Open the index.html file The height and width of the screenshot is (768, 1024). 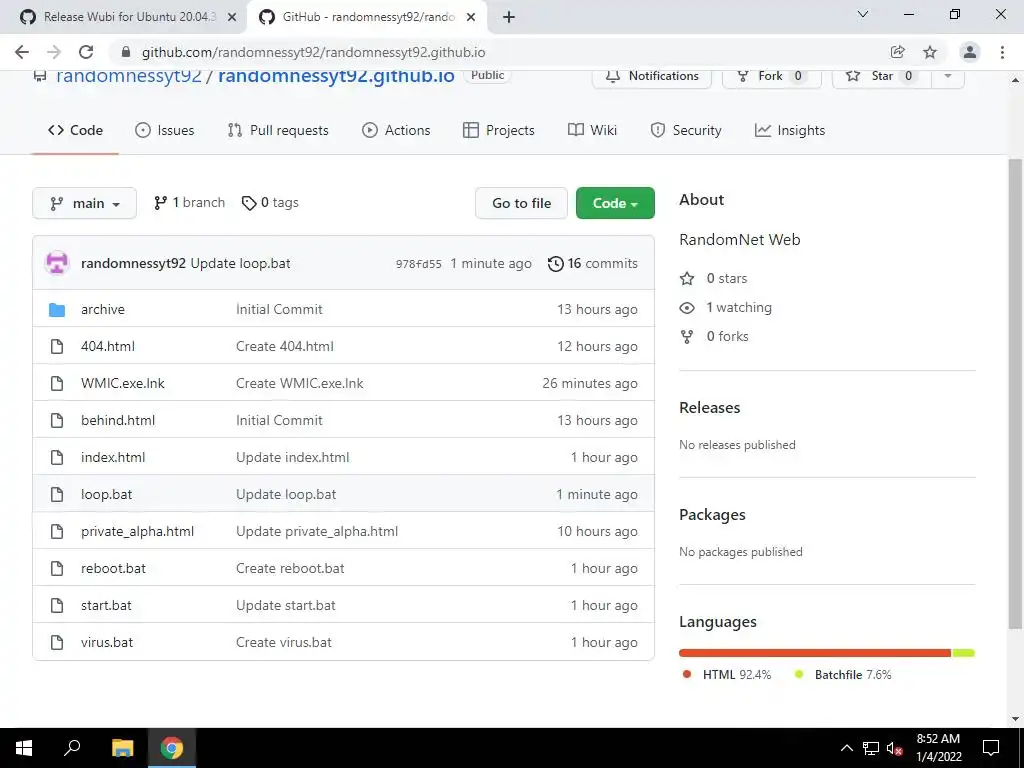click(113, 458)
